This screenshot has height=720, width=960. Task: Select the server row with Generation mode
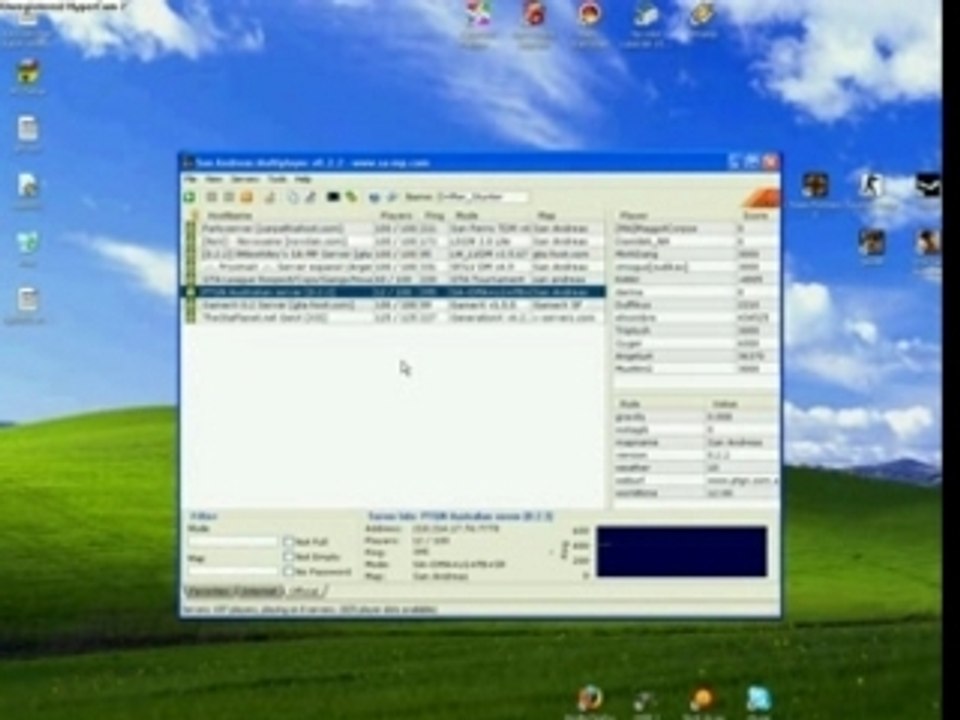click(395, 318)
